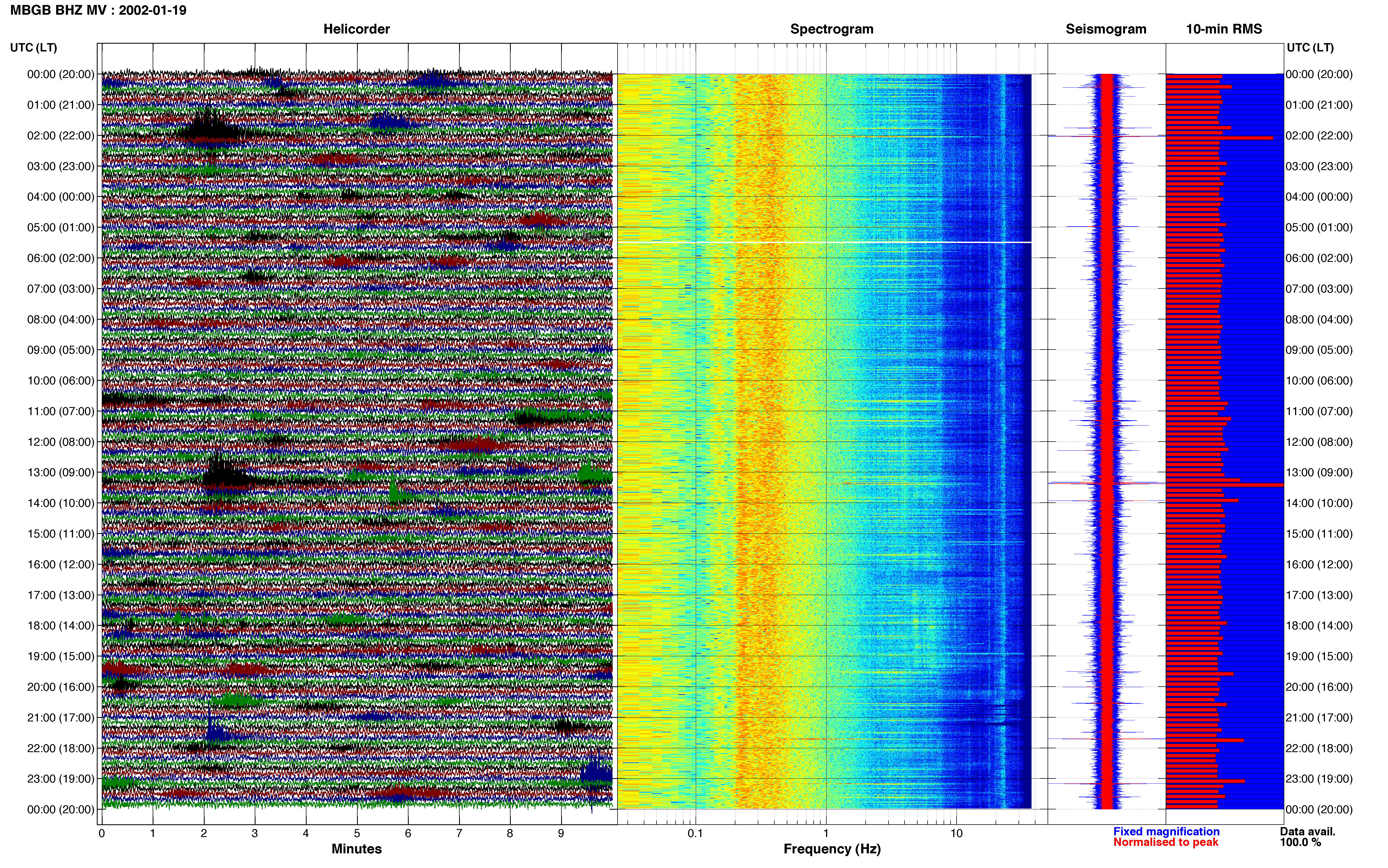Click the Spectrogram panel heading
1388x868 pixels.
(x=832, y=29)
